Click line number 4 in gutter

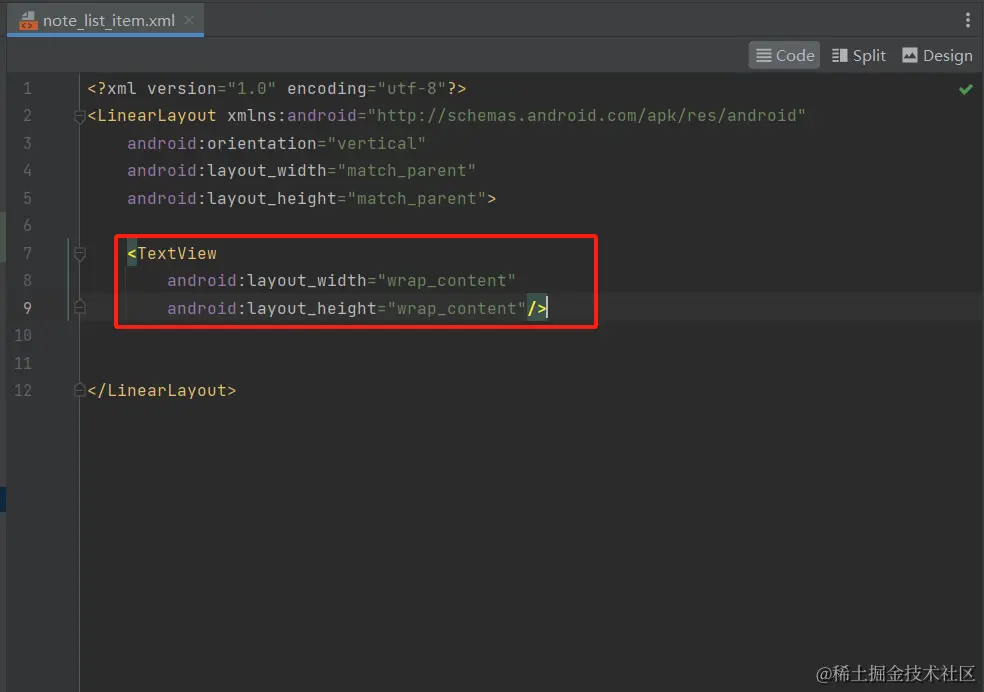pyautogui.click(x=27, y=171)
